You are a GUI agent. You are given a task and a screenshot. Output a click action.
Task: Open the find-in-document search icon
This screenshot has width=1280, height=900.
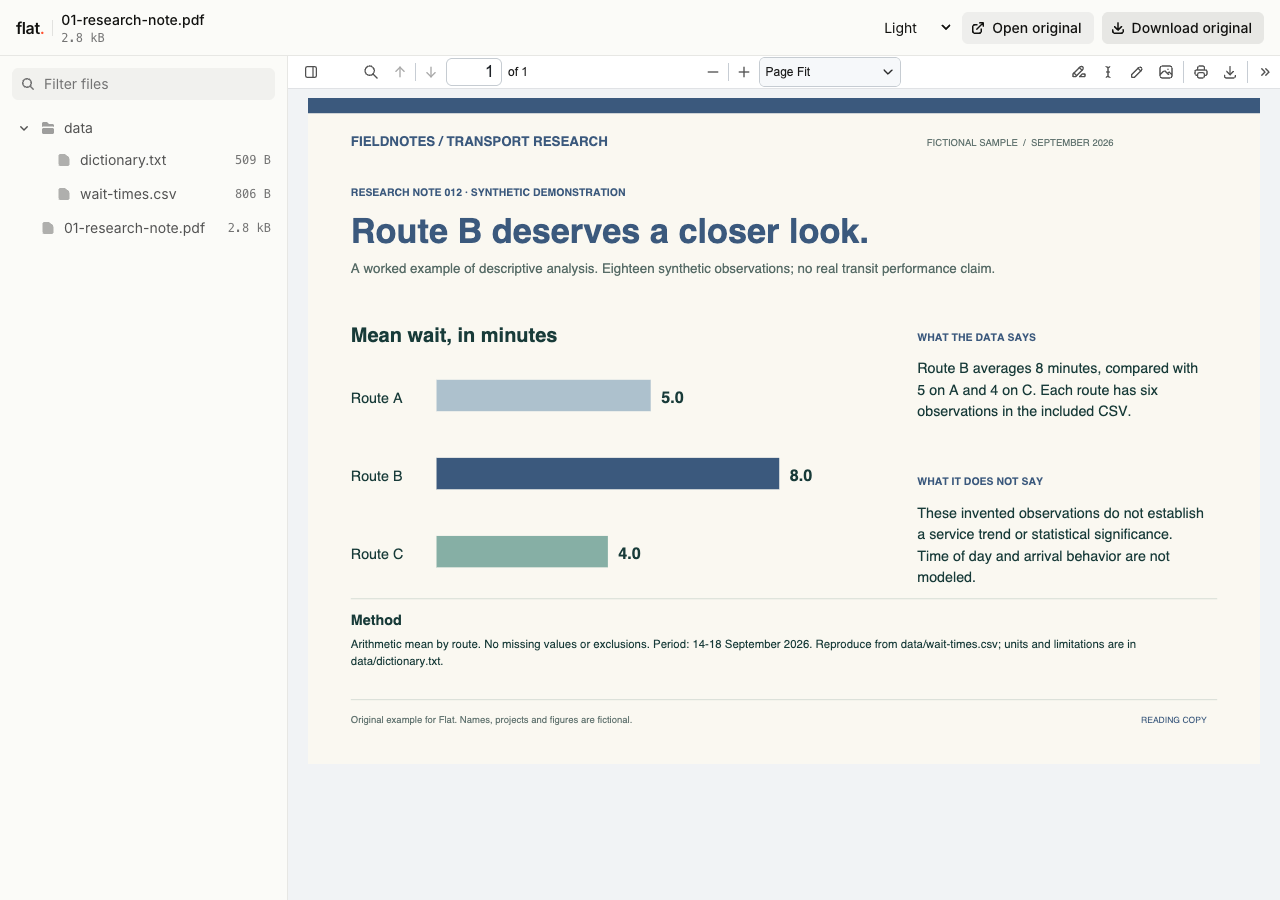(x=371, y=72)
